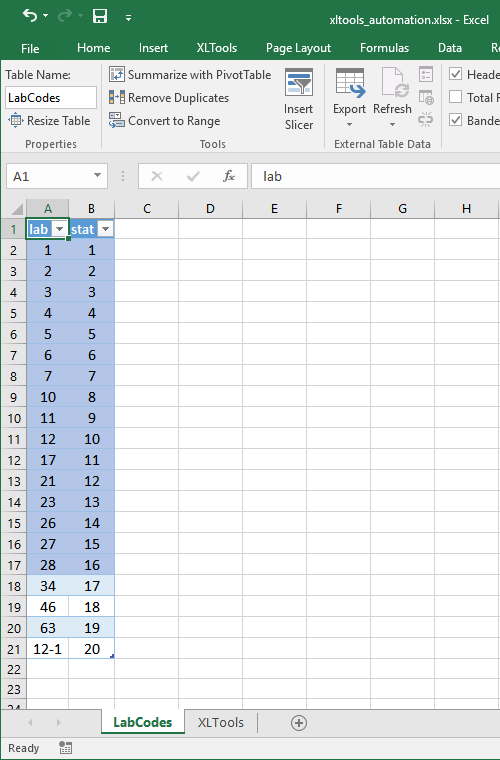Click Convert to Range
This screenshot has width=500, height=760.
(164, 121)
